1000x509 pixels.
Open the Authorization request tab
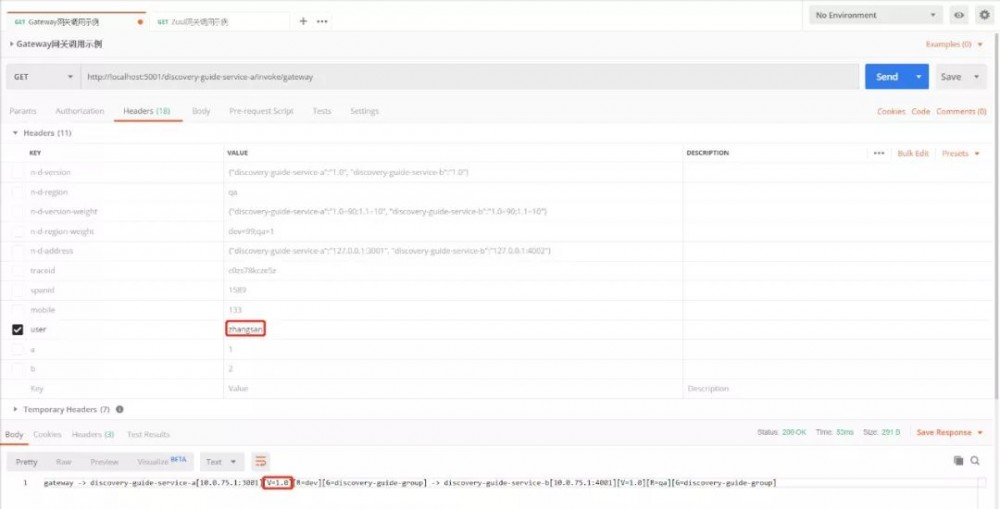80,111
